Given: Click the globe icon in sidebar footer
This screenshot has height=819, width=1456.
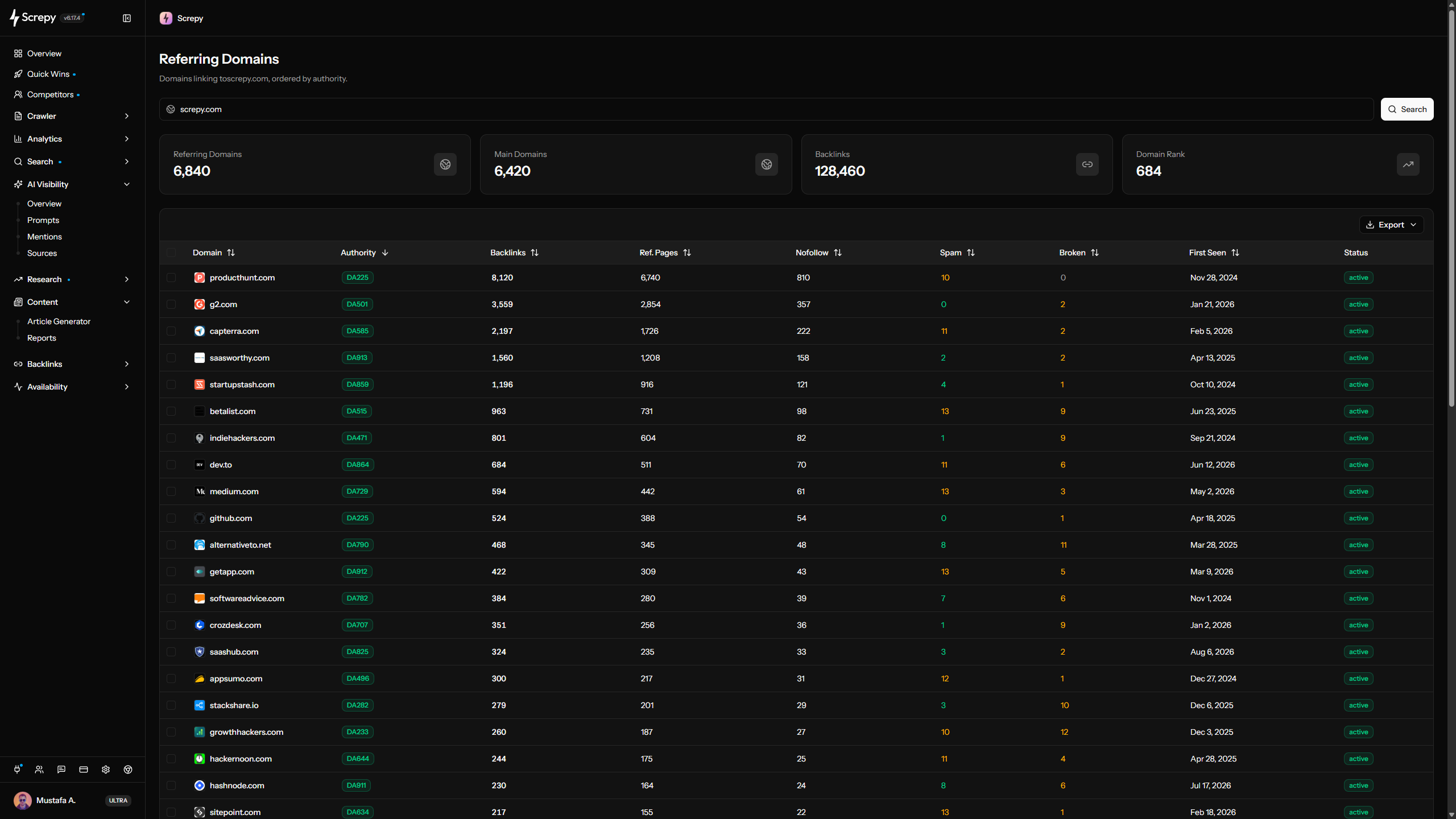Looking at the screenshot, I should tap(128, 770).
